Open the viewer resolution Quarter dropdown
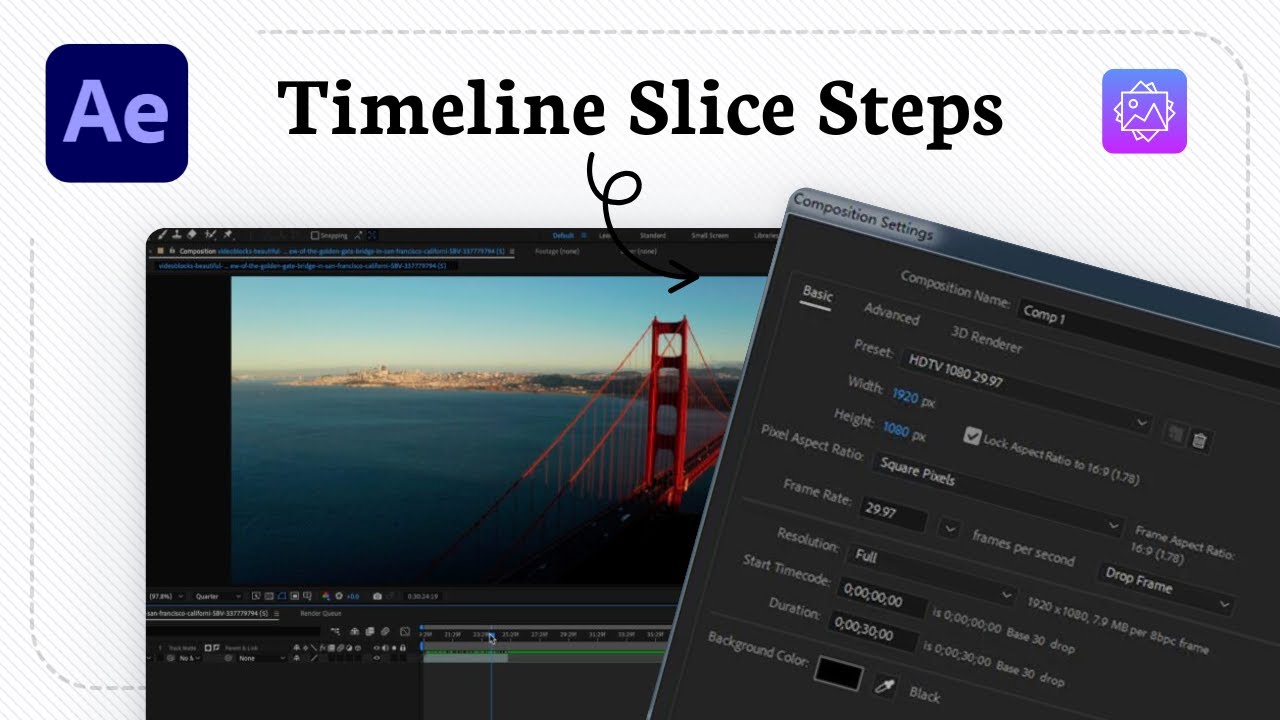1280x720 pixels. pyautogui.click(x=218, y=596)
